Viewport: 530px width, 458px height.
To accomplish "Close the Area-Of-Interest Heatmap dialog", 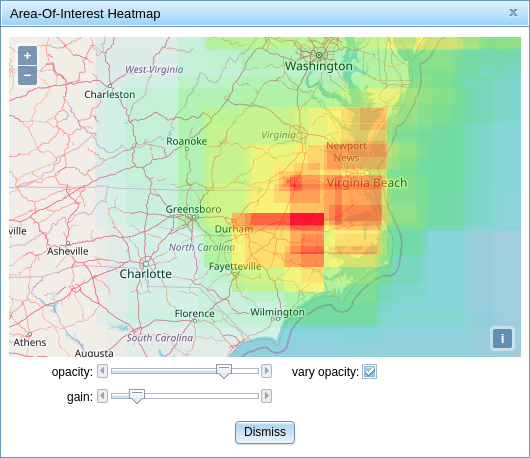I will (513, 13).
